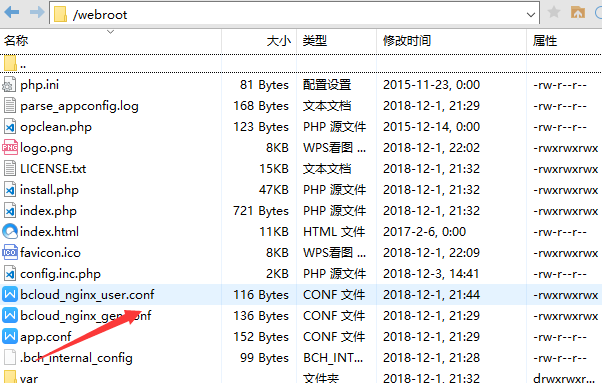The height and width of the screenshot is (383, 602).
Task: Click the 2015-12-14, 0:00 modified date
Action: tap(432, 127)
